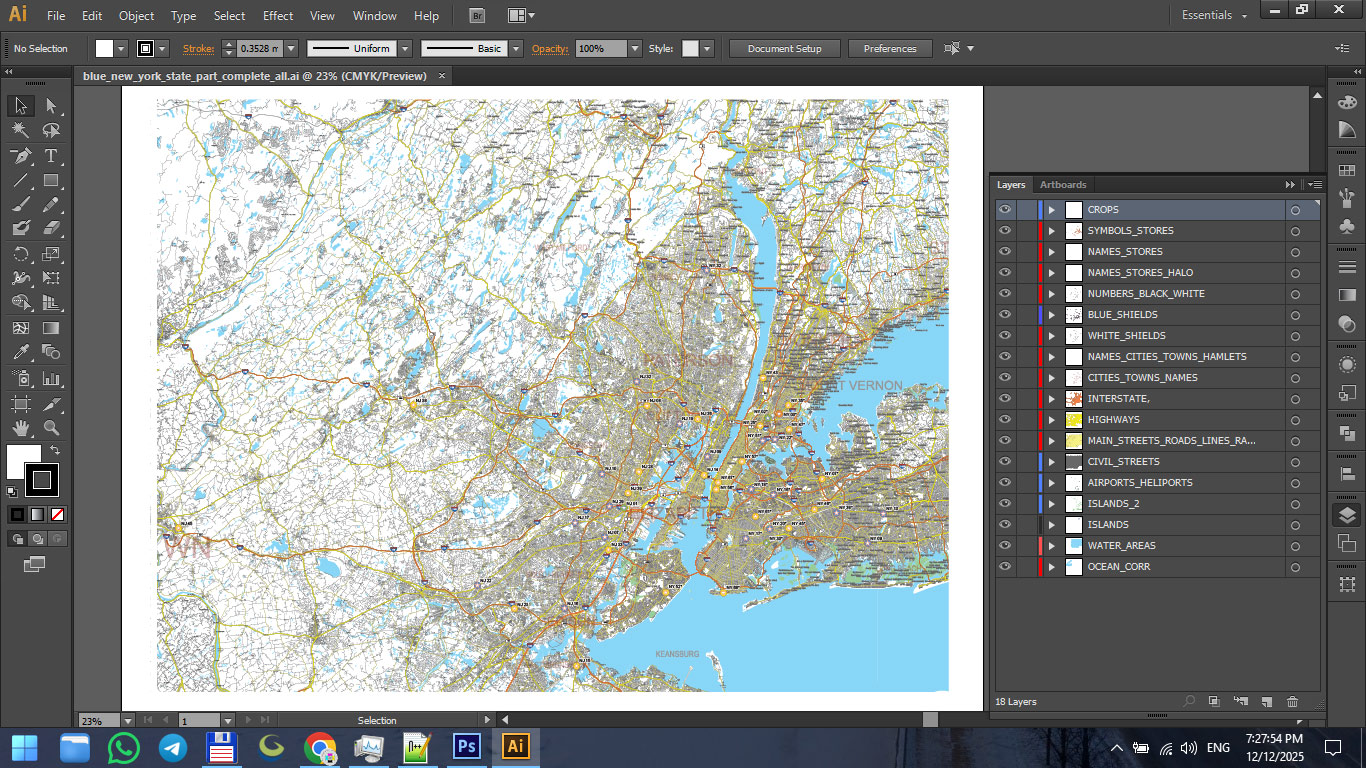
Task: Click the Hand tool
Action: point(20,428)
